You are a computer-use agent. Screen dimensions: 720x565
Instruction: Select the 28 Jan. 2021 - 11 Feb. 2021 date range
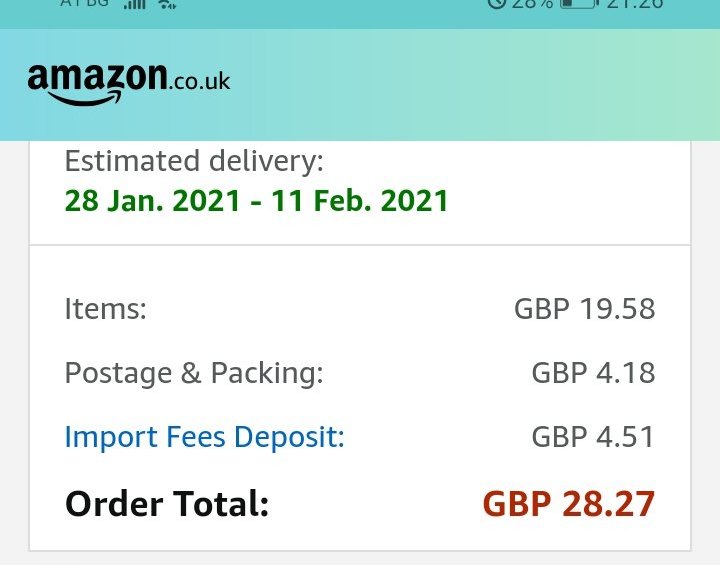coord(256,201)
